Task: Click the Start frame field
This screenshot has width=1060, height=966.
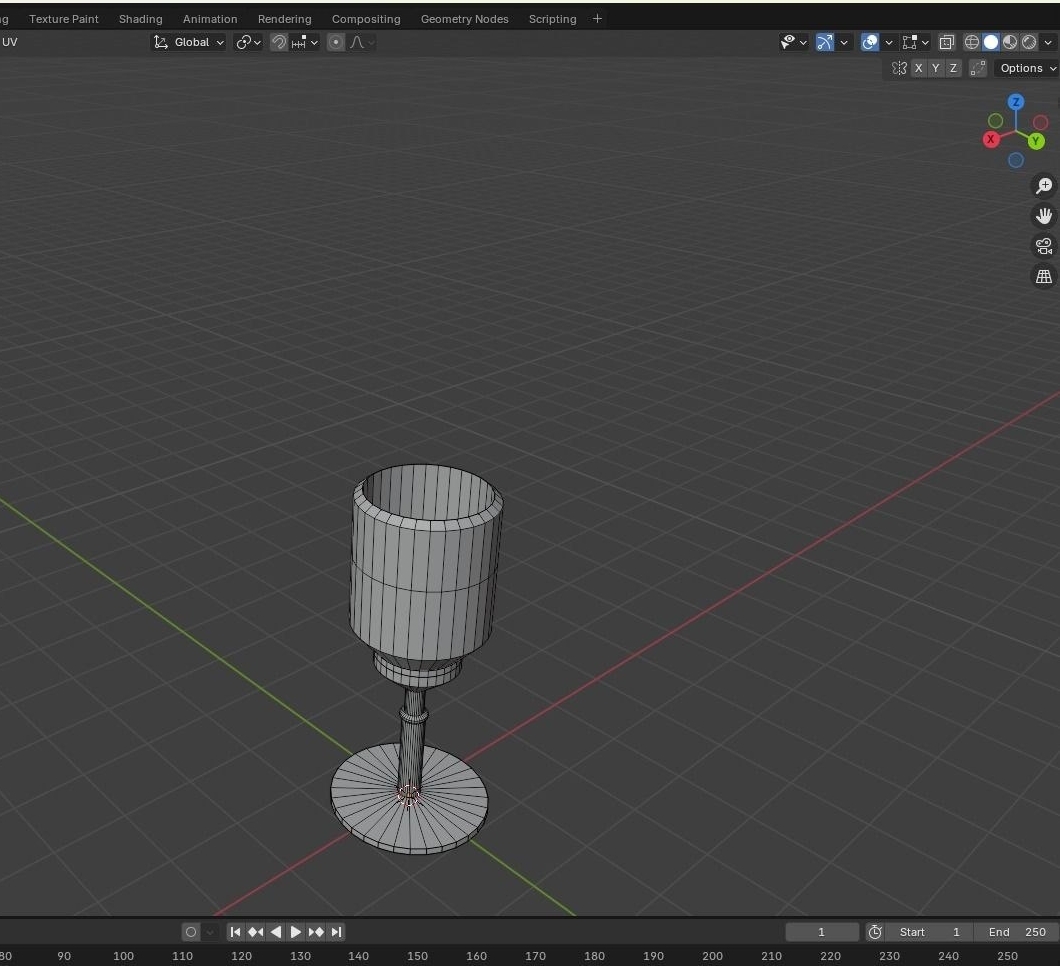Action: point(930,932)
